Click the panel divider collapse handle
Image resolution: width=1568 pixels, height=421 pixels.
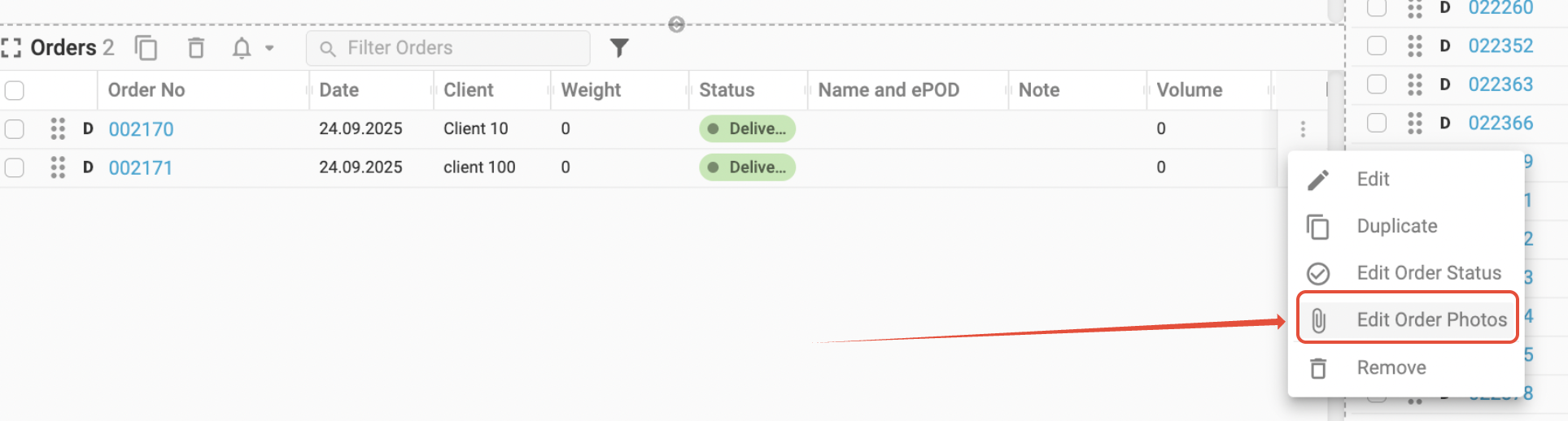[676, 24]
